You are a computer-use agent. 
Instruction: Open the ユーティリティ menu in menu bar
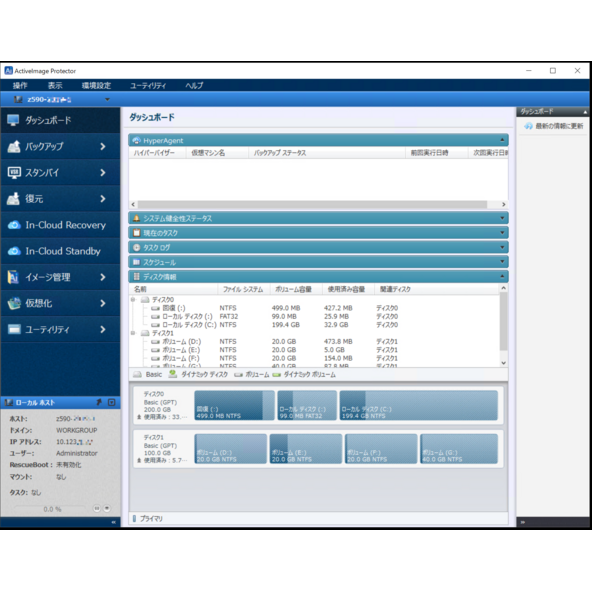tap(148, 85)
